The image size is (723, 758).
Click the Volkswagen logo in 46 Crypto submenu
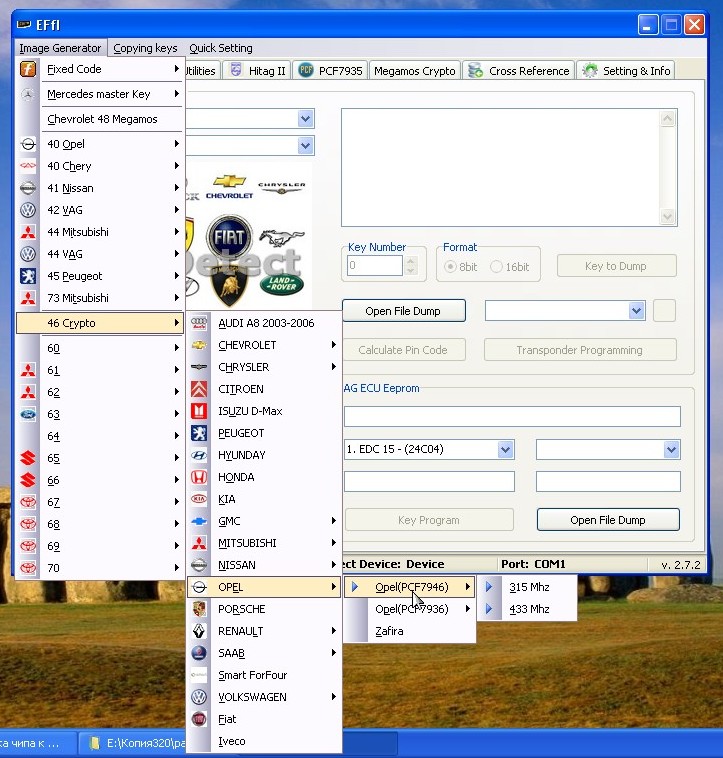click(199, 697)
